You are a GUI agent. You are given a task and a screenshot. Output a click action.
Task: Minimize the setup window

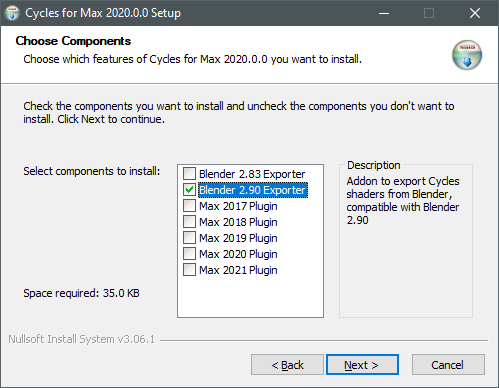coord(384,13)
